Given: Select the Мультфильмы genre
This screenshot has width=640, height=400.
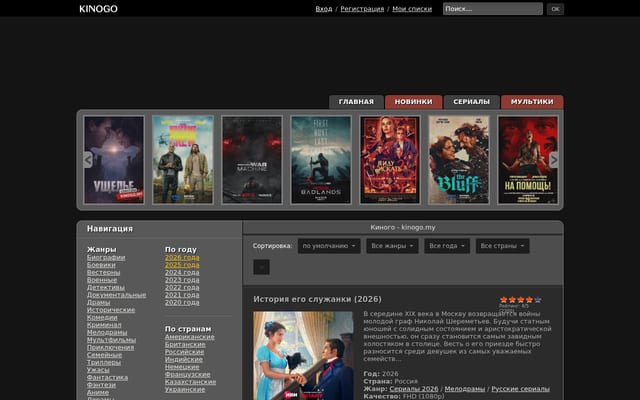Looking at the screenshot, I should [x=111, y=340].
